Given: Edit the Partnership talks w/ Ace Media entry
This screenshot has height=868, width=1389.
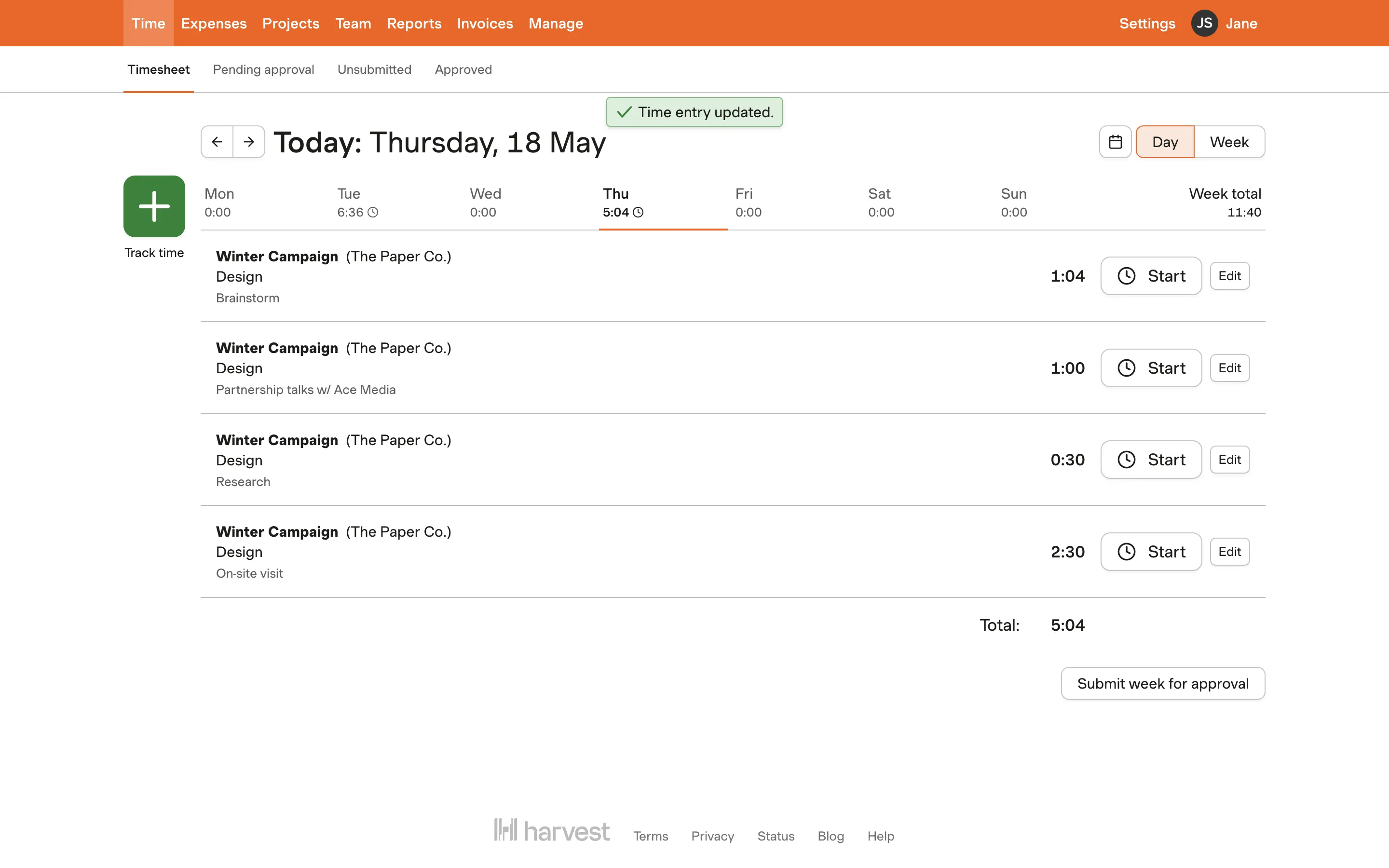Looking at the screenshot, I should pos(1229,368).
